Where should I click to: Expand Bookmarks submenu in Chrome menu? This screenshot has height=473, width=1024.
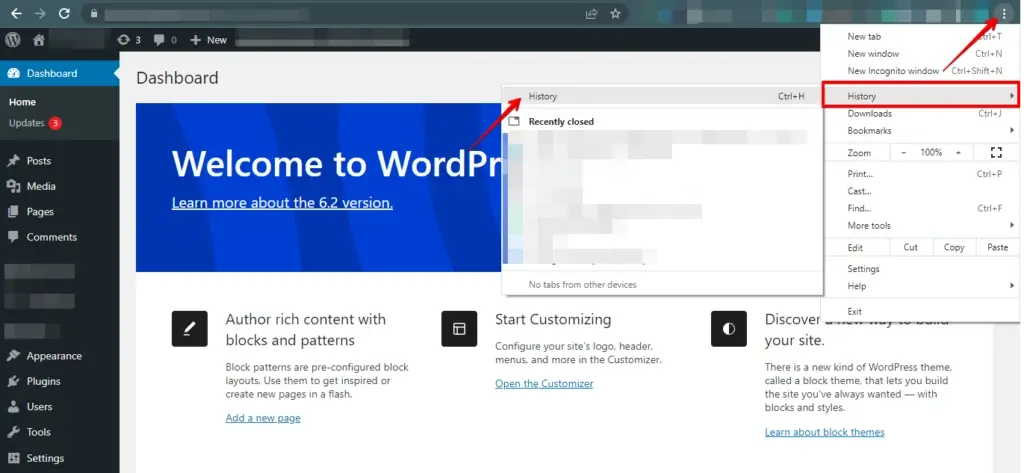920,131
